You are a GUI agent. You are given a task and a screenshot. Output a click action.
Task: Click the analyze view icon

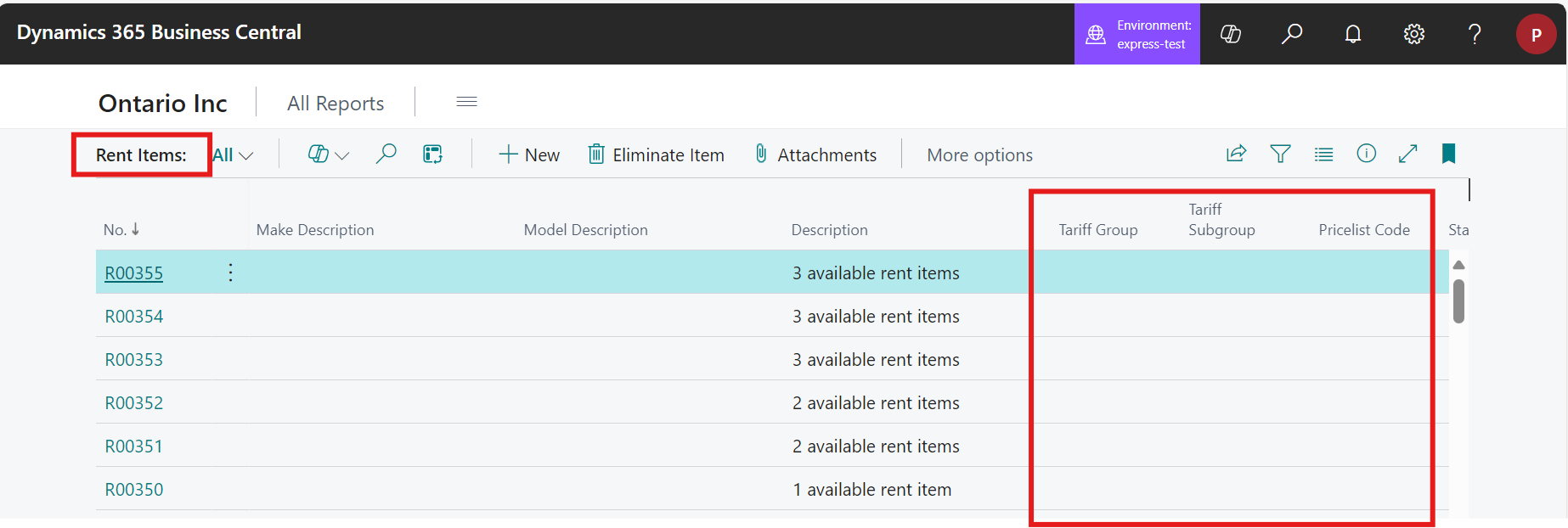pyautogui.click(x=432, y=154)
